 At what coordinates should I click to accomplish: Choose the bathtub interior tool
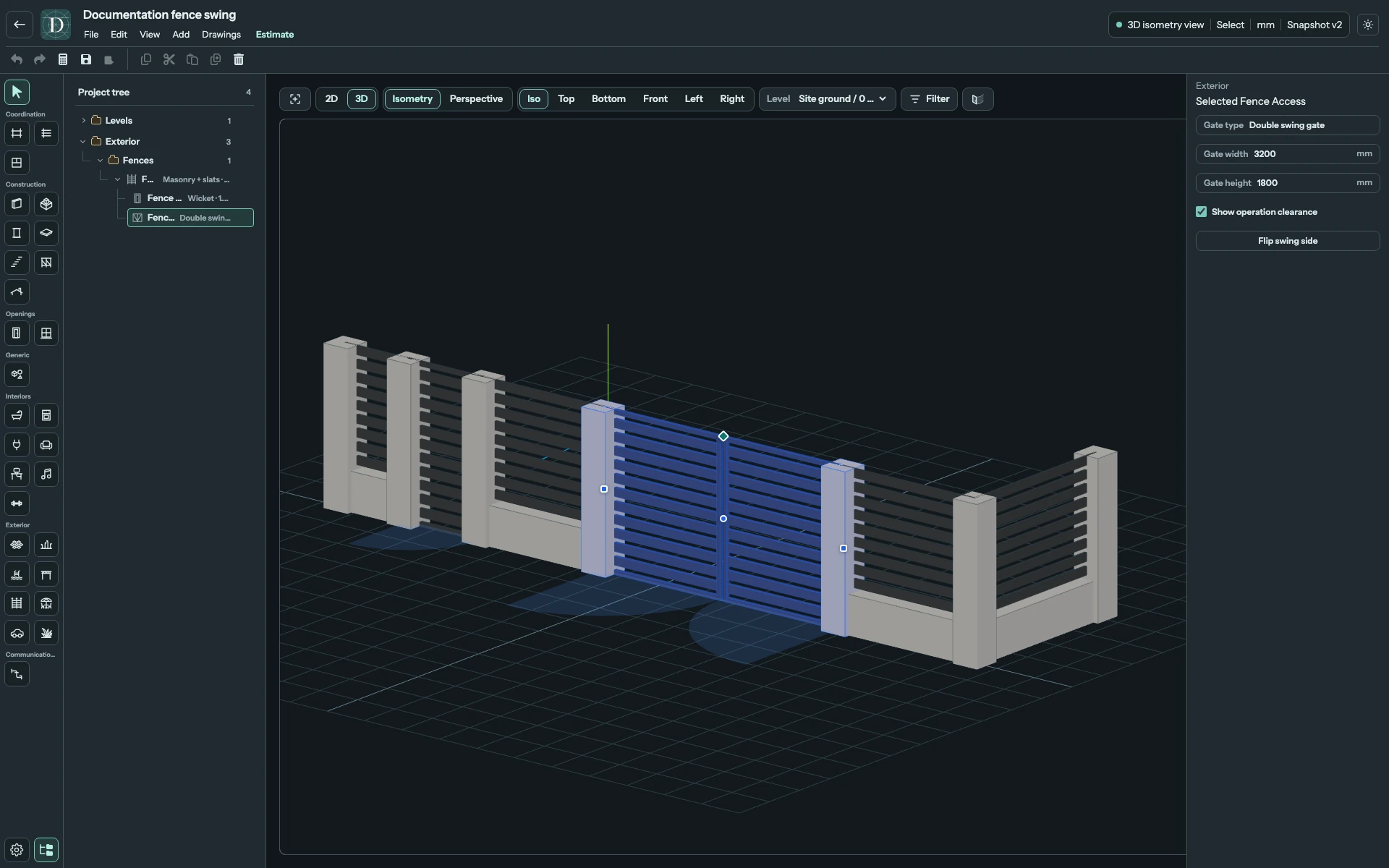pos(17,416)
